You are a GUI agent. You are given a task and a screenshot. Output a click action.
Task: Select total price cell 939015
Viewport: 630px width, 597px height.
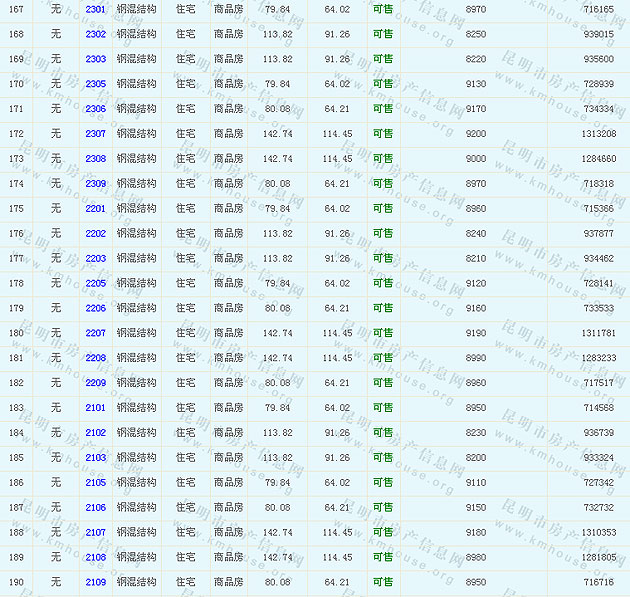pyautogui.click(x=600, y=34)
